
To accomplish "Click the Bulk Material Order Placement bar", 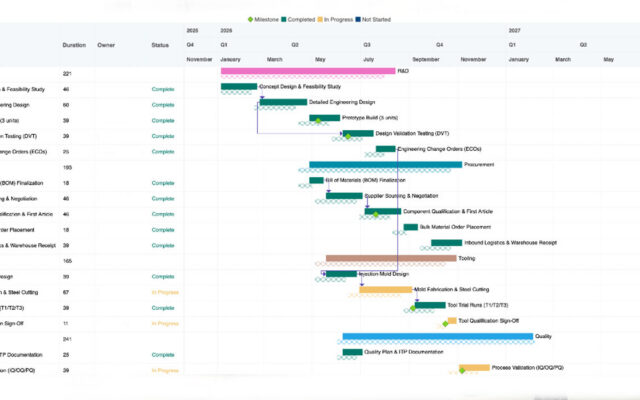I will 411,227.
